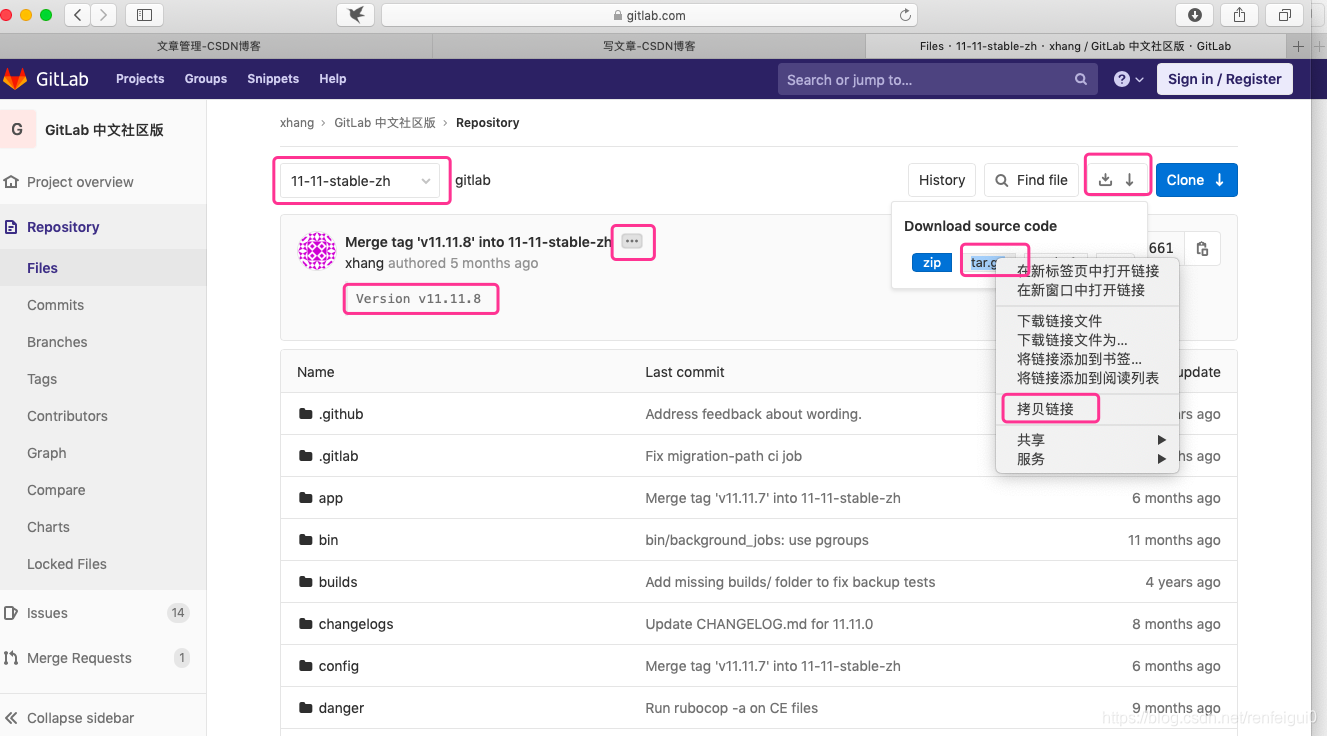Click the Safari forward arrow

pos(103,15)
